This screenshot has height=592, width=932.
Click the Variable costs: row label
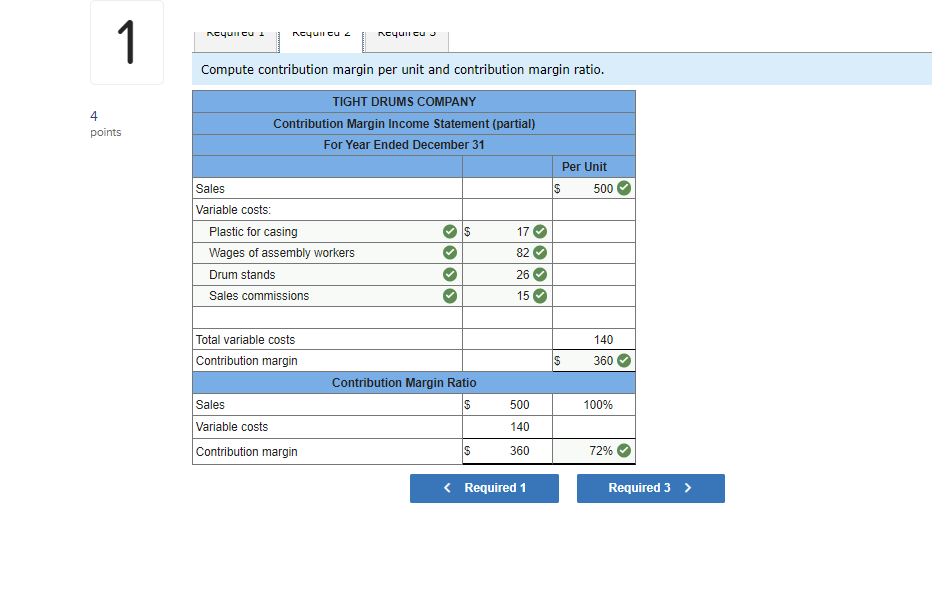(x=233, y=210)
